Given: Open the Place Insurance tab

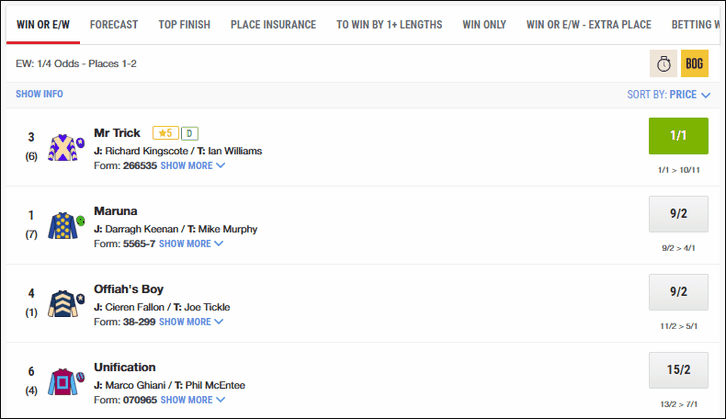Looking at the screenshot, I should (x=273, y=24).
